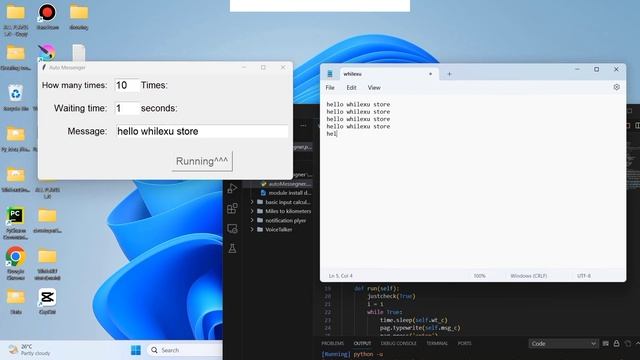Click the def run(self): code line

377,288
